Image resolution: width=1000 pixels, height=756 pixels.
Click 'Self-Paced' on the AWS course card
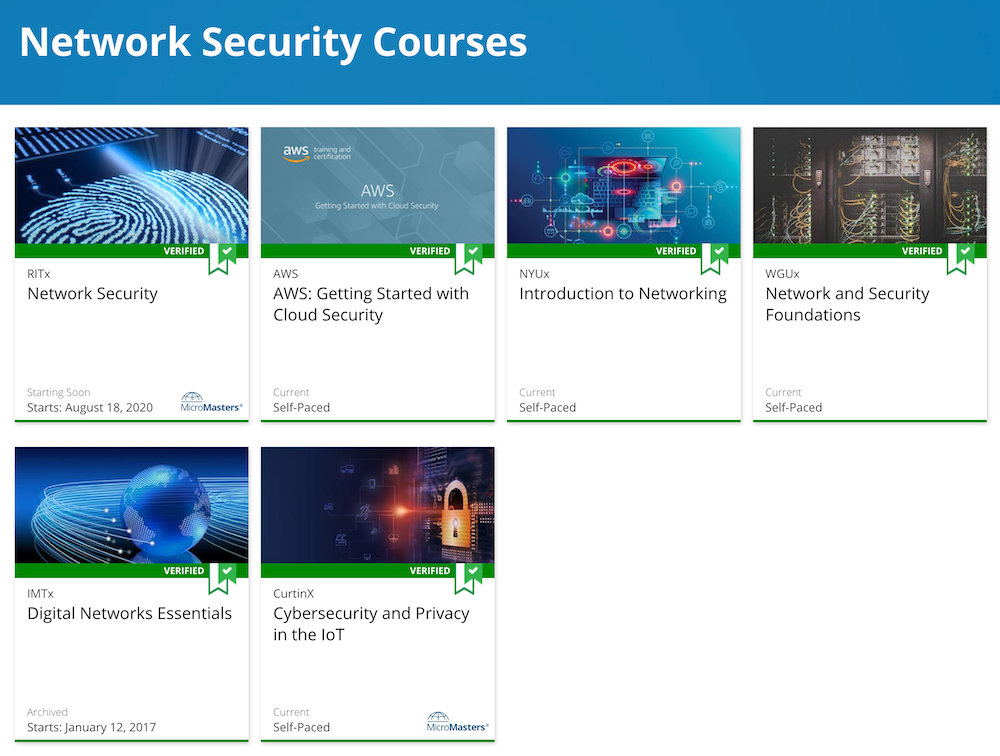point(302,408)
